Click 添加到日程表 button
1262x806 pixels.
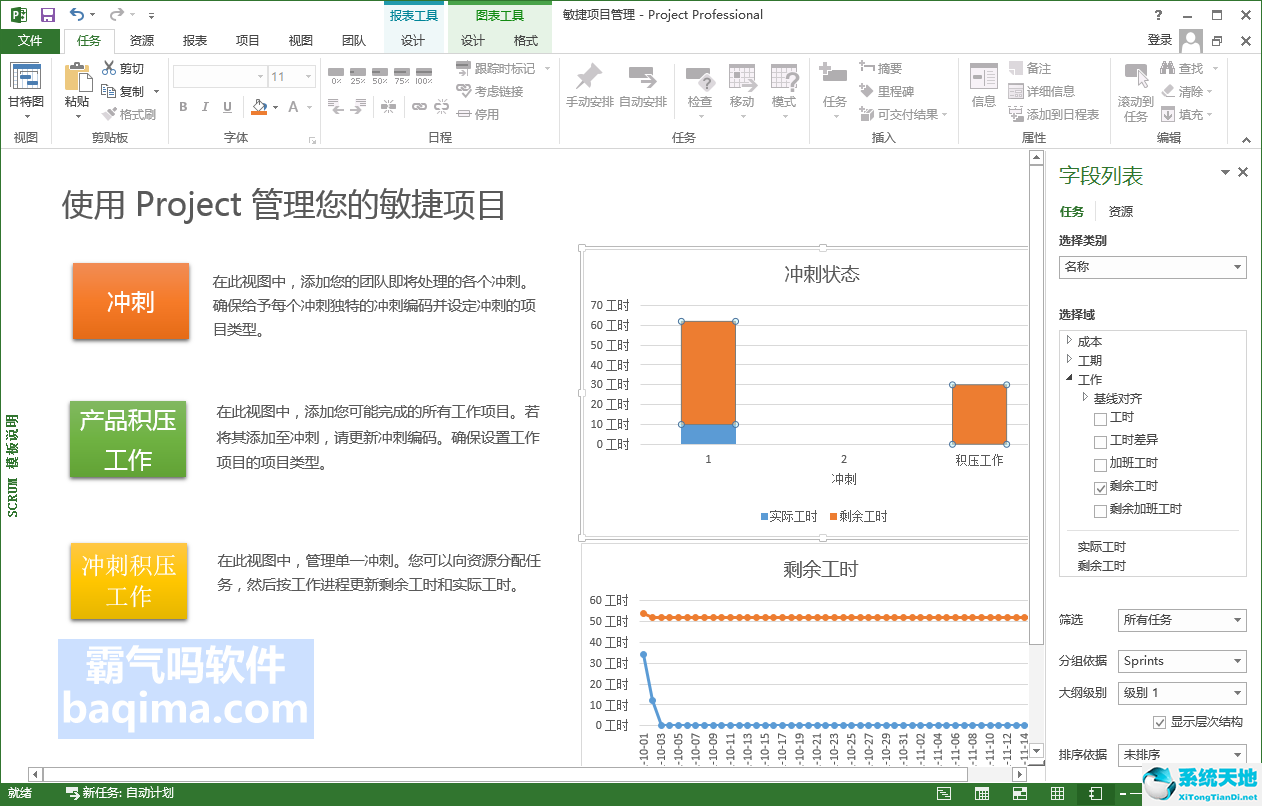1054,114
